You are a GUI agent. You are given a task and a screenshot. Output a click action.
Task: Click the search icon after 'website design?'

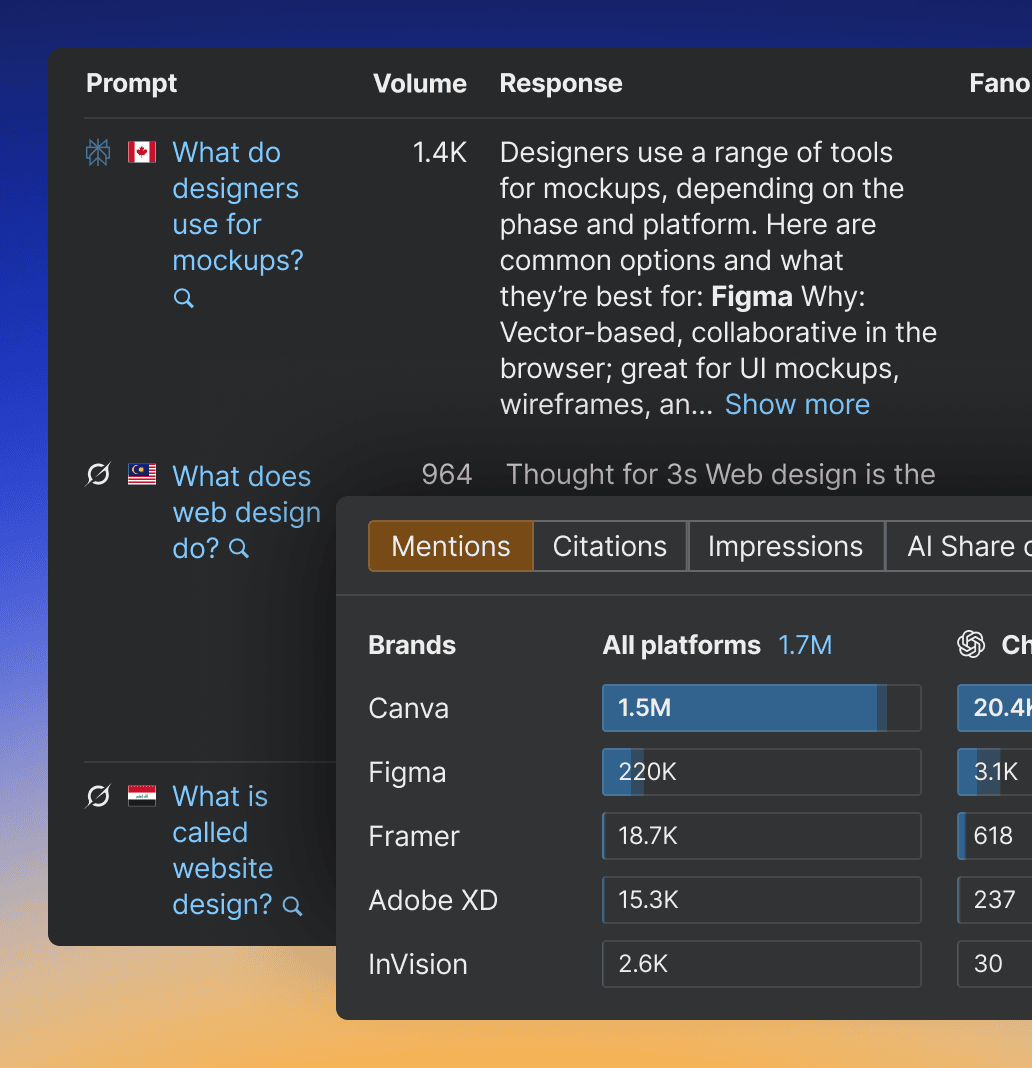pos(292,906)
